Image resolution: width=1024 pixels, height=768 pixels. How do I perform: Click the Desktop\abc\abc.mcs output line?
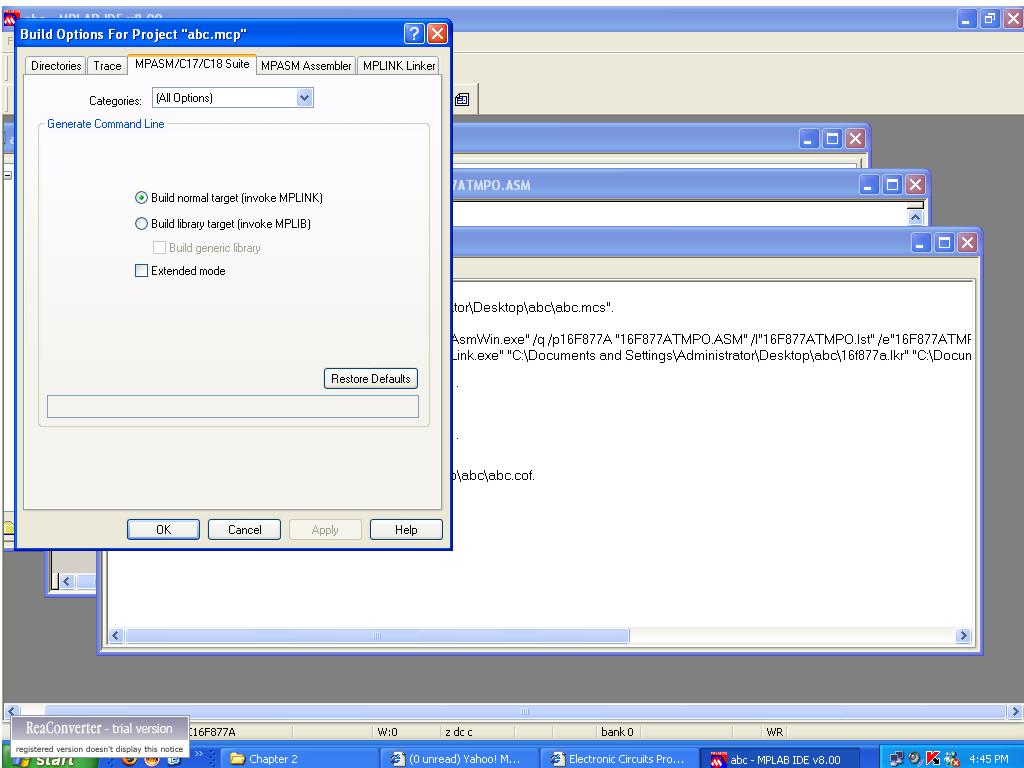pyautogui.click(x=534, y=307)
